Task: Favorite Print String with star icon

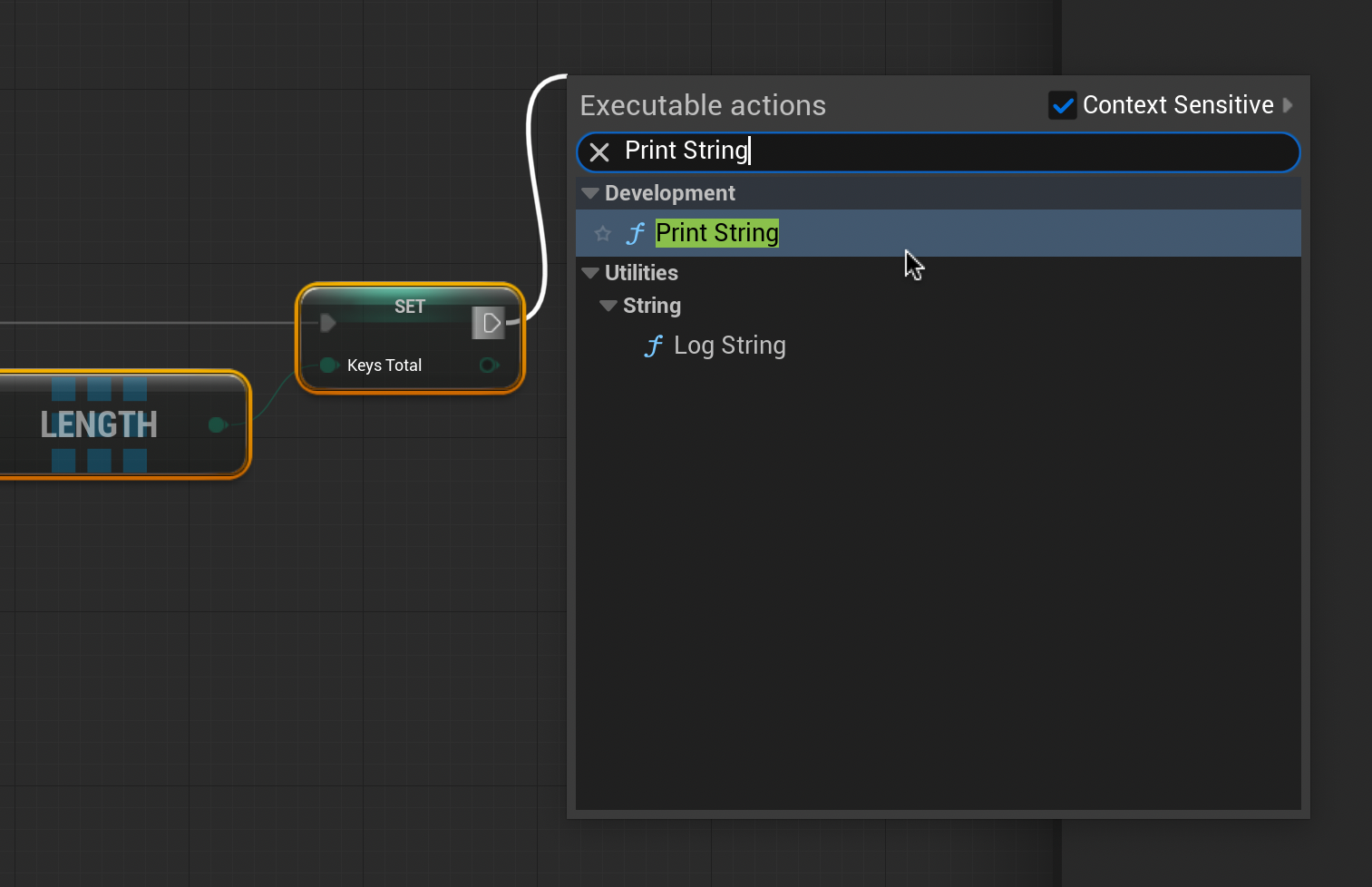Action: tap(603, 234)
